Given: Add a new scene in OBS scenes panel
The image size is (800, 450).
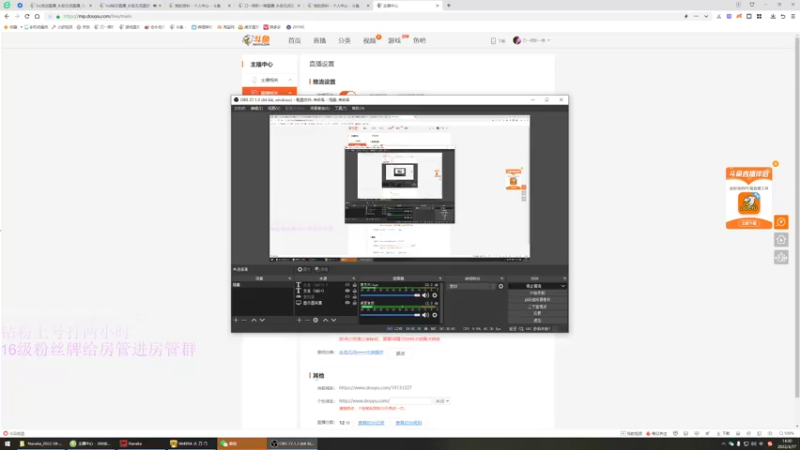Looking at the screenshot, I should coord(236,320).
